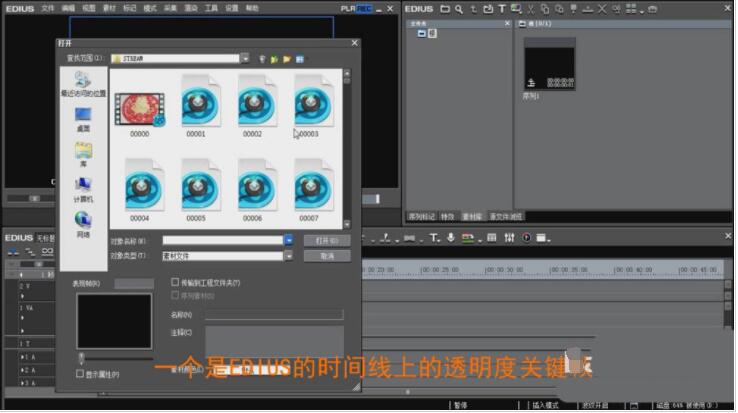Click the thumbnail view grid icon in bin toolbar
The height and width of the screenshot is (413, 738).
coord(631,9)
